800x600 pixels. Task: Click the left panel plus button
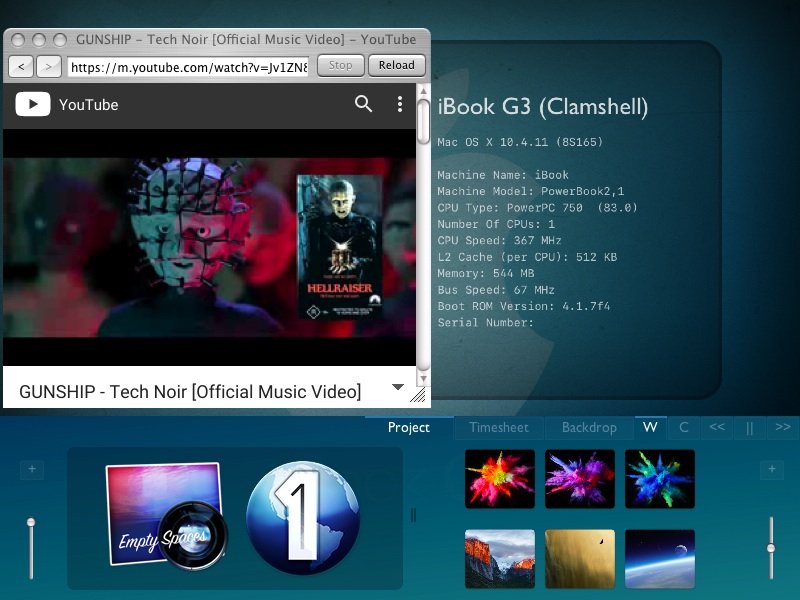(32, 469)
